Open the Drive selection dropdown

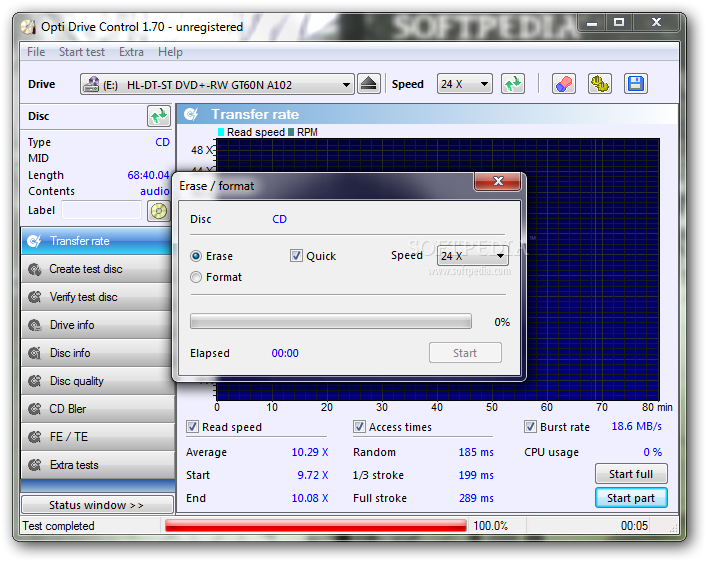tap(217, 84)
